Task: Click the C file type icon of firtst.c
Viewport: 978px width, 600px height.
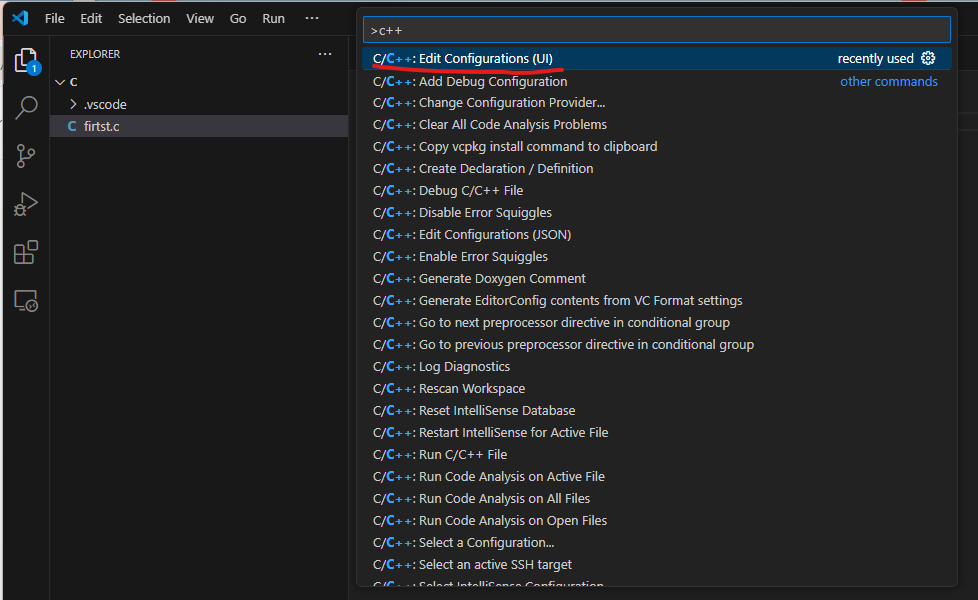Action: pos(72,126)
